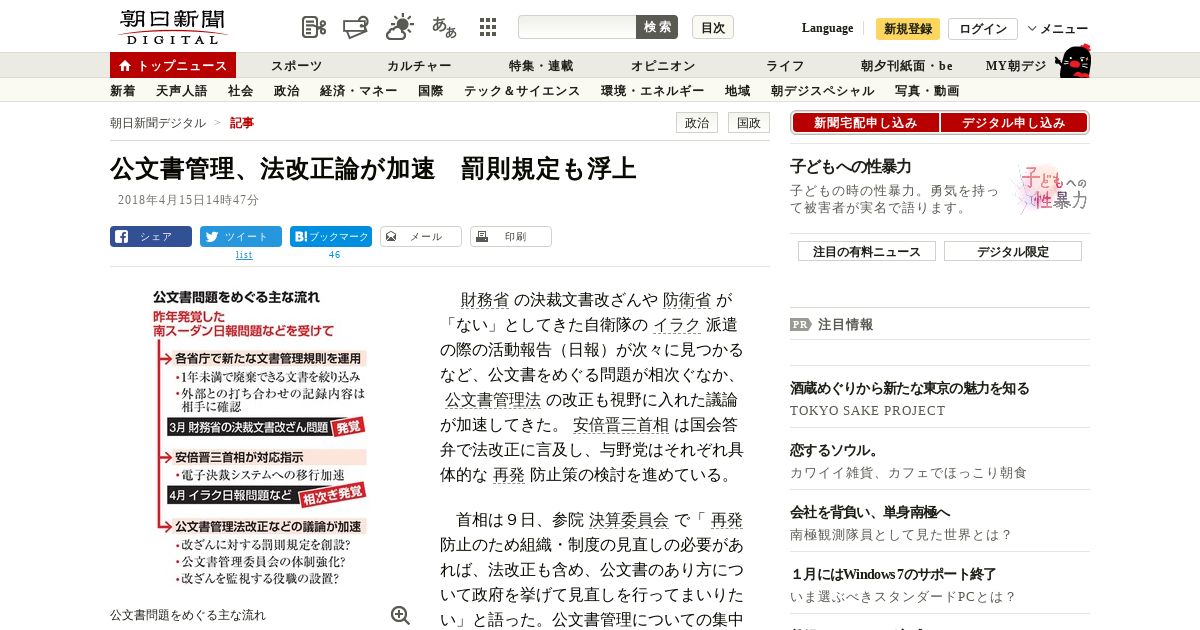
Task: Select the 注目の有料ニュース tab
Action: click(867, 251)
